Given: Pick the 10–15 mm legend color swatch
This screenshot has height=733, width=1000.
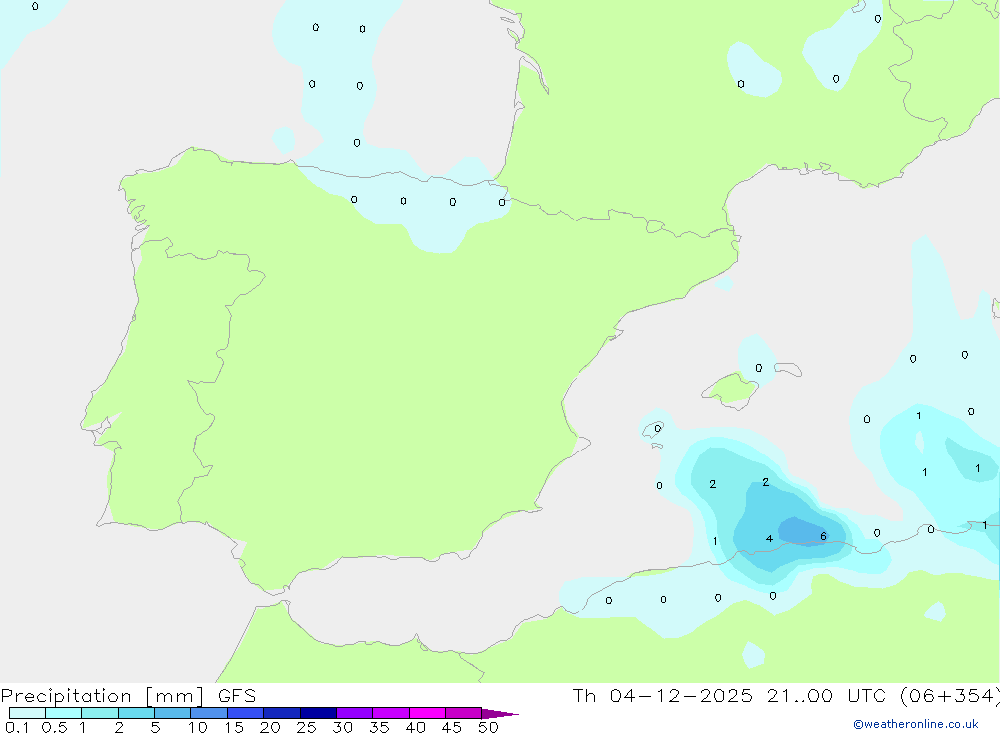Looking at the screenshot, I should [209, 713].
